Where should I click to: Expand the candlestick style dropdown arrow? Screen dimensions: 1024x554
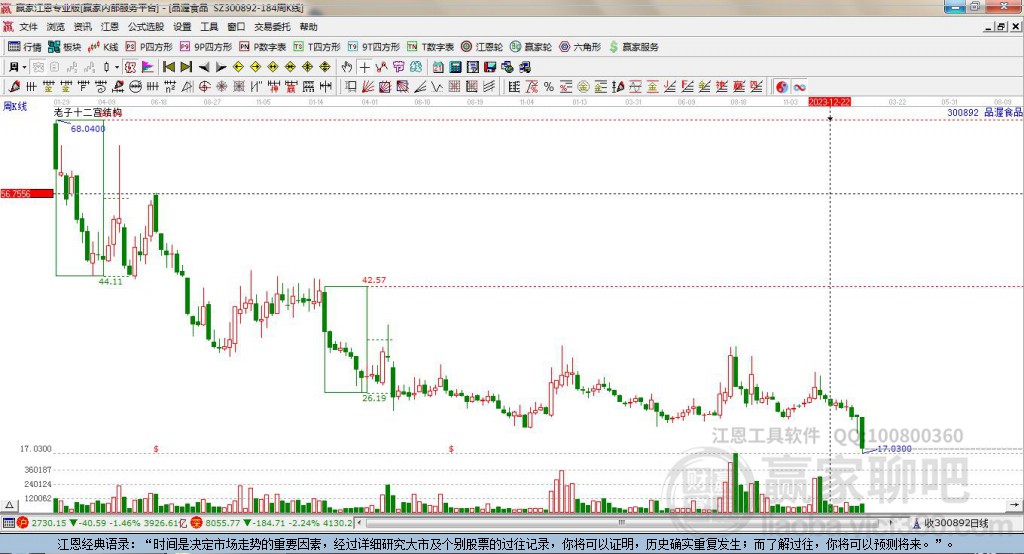[117, 67]
